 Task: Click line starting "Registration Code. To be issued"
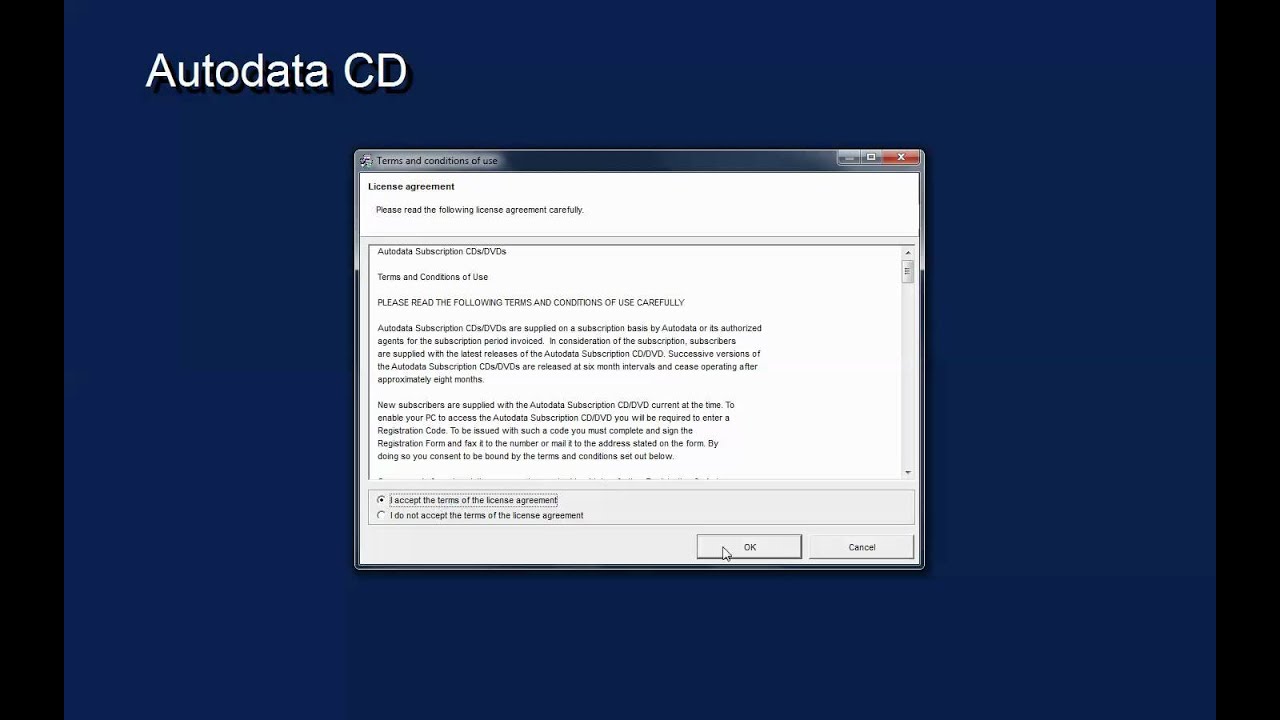pyautogui.click(x=535, y=430)
